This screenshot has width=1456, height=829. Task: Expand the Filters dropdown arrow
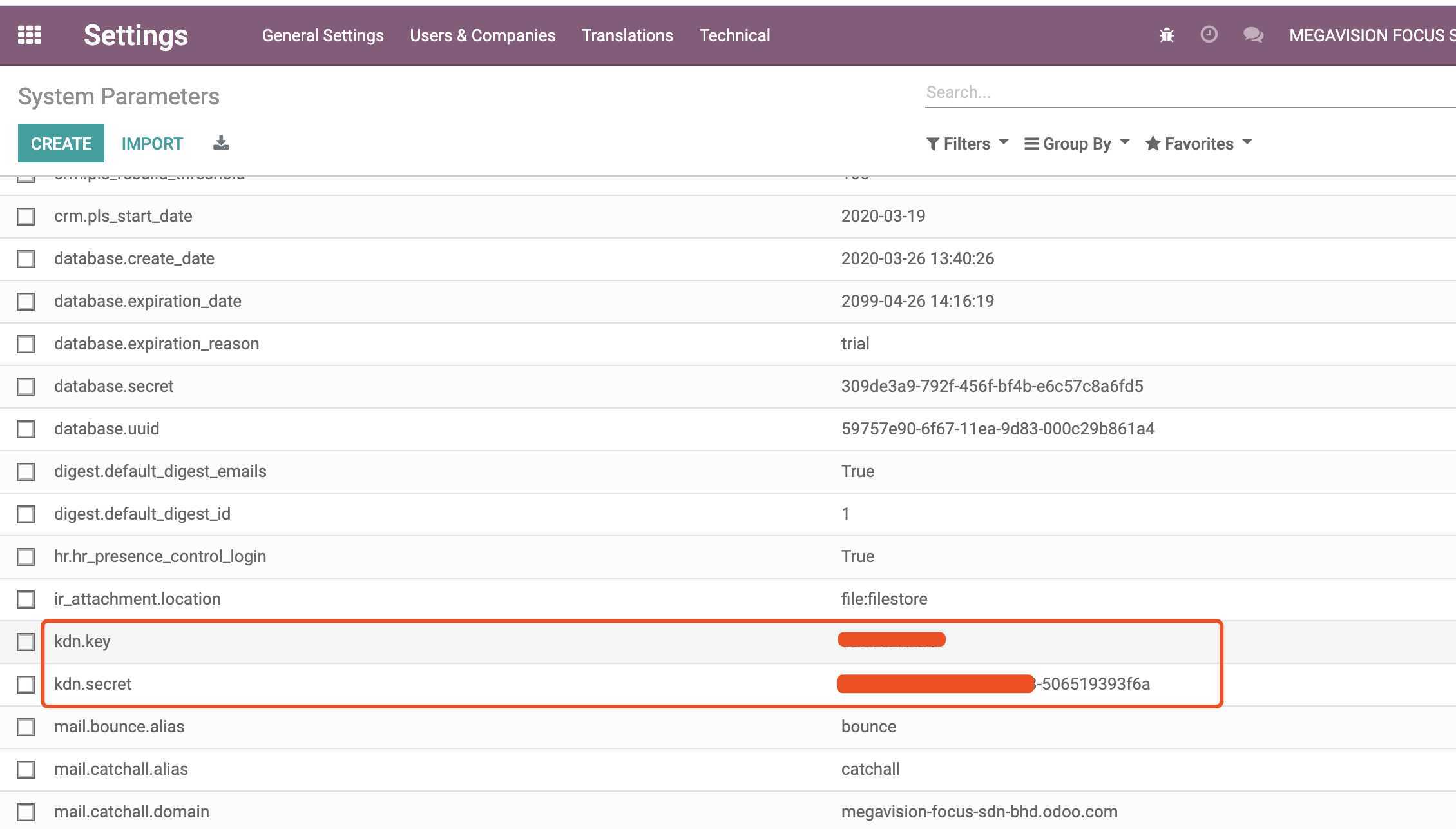click(x=1004, y=142)
